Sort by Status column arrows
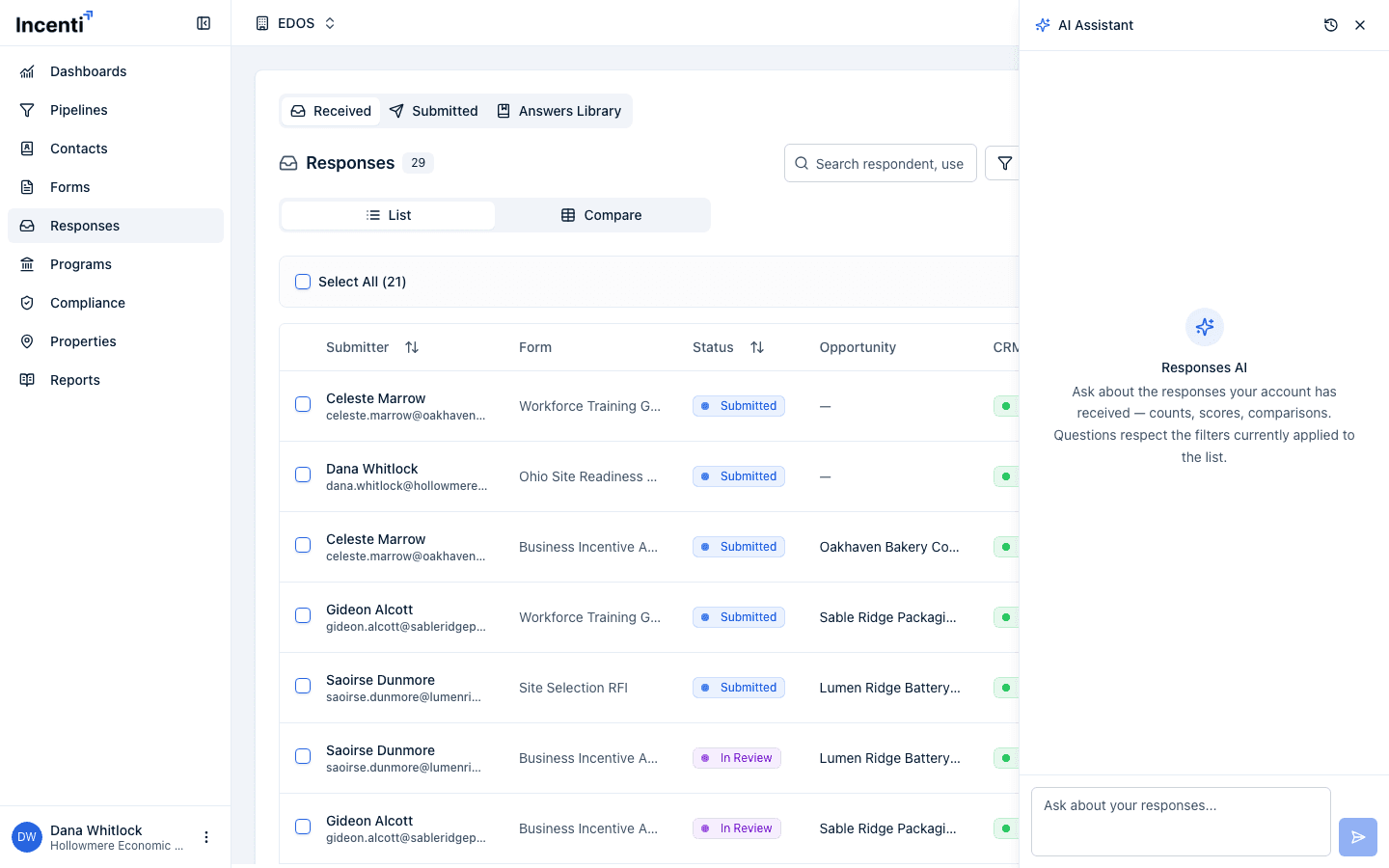 click(x=757, y=347)
